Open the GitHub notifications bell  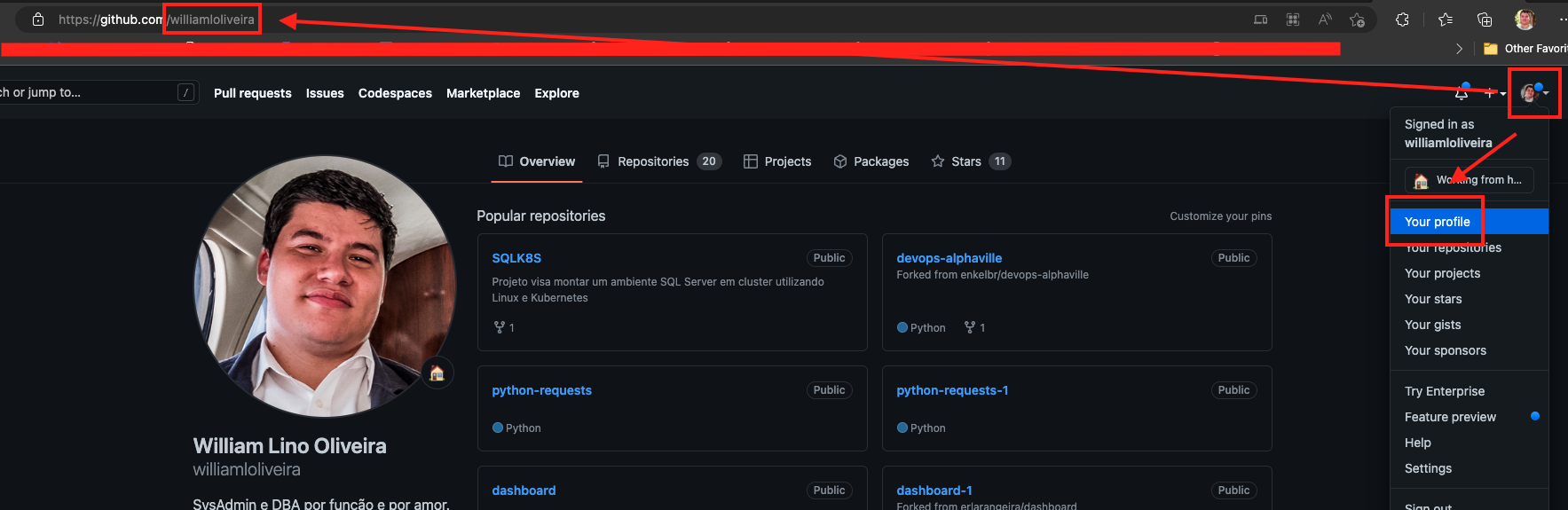[1462, 92]
